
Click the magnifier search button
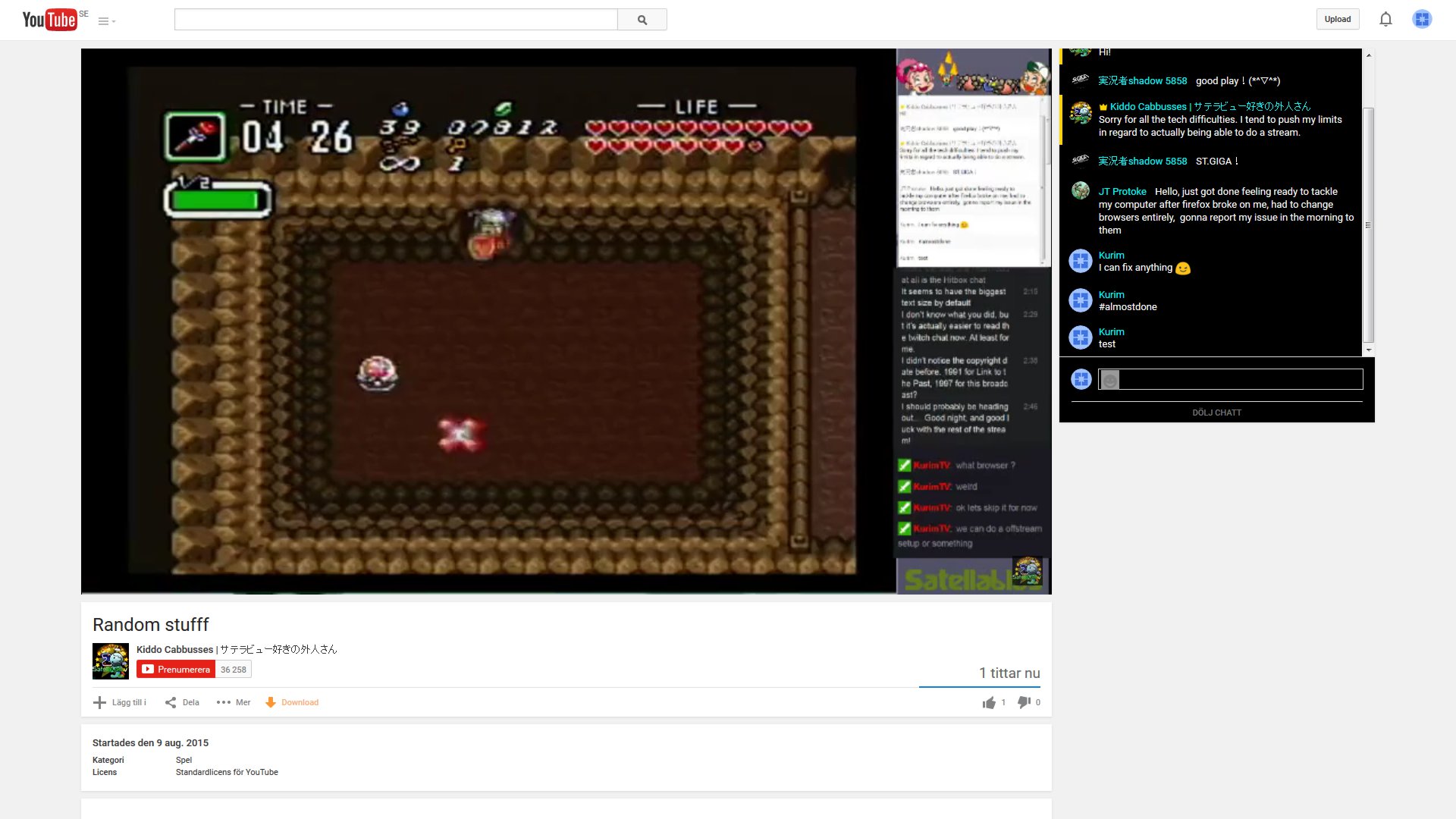[642, 20]
